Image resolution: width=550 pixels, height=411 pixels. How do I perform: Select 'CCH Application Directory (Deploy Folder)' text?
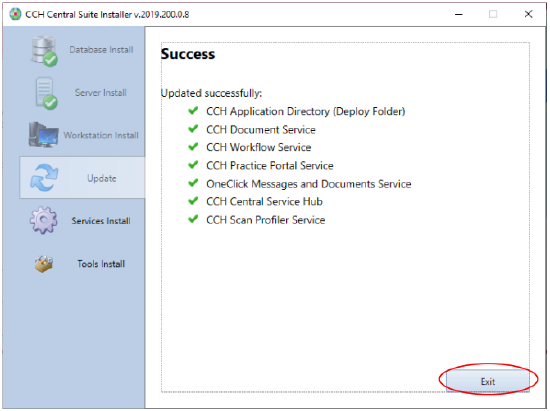306,111
